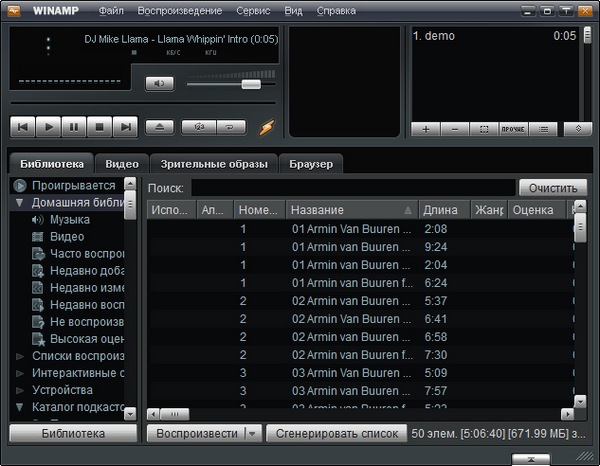This screenshot has width=600, height=466.
Task: Expand the Списки воспроизведения tree node
Action: click(x=20, y=355)
